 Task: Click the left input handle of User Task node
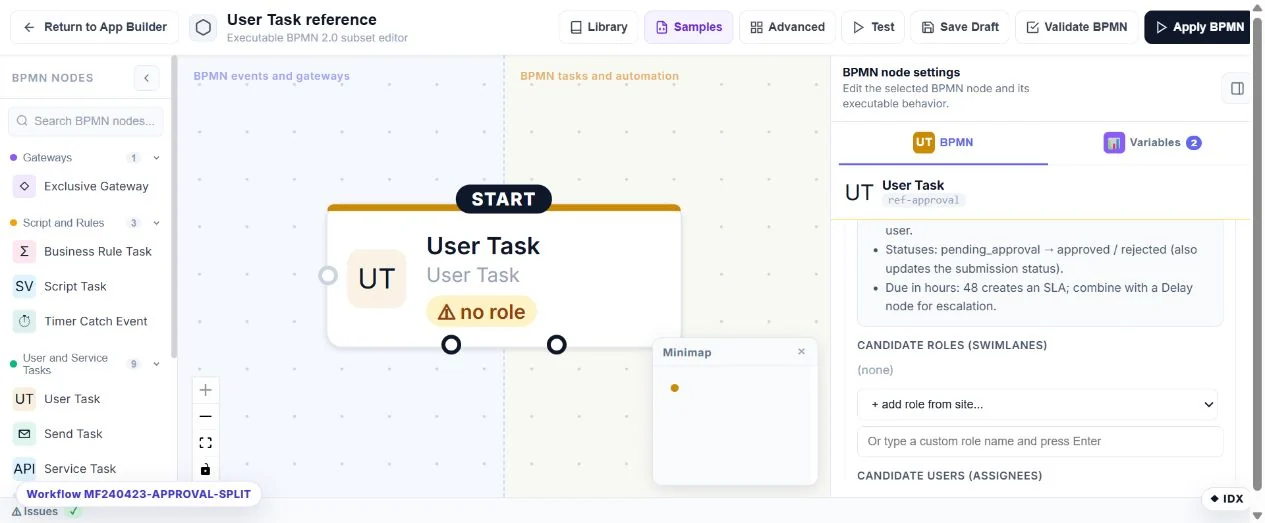pos(328,275)
